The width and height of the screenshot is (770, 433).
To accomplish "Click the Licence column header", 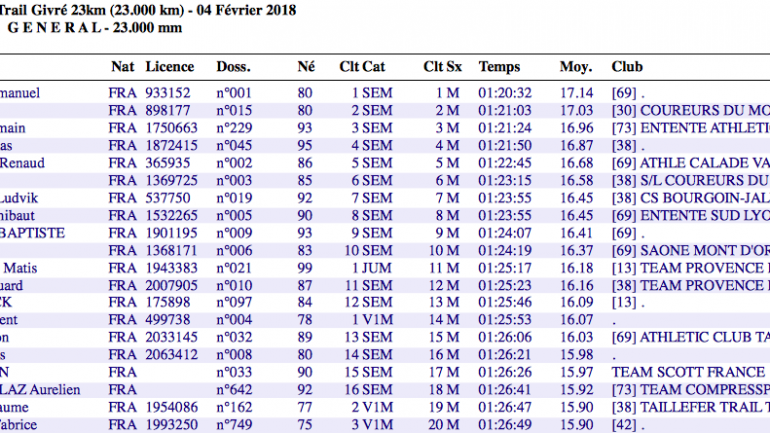I will pyautogui.click(x=170, y=67).
